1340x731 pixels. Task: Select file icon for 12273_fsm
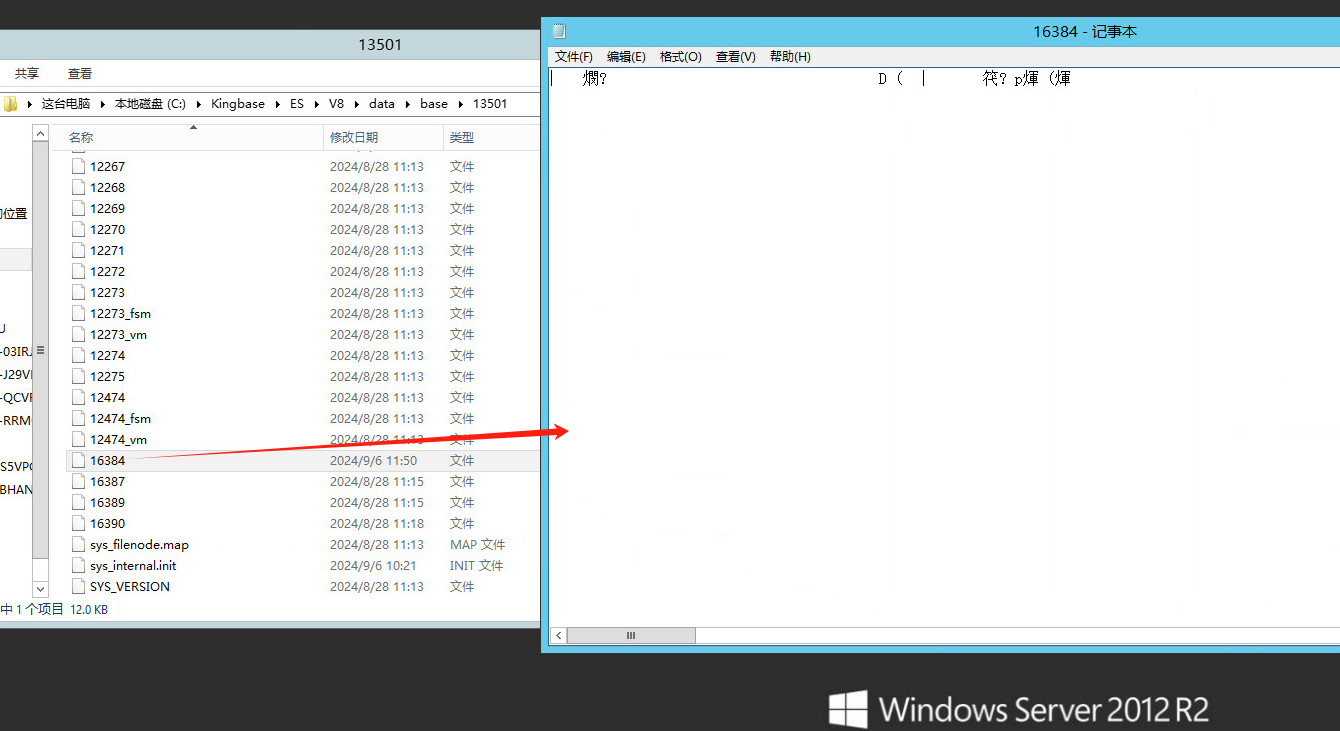coord(78,313)
